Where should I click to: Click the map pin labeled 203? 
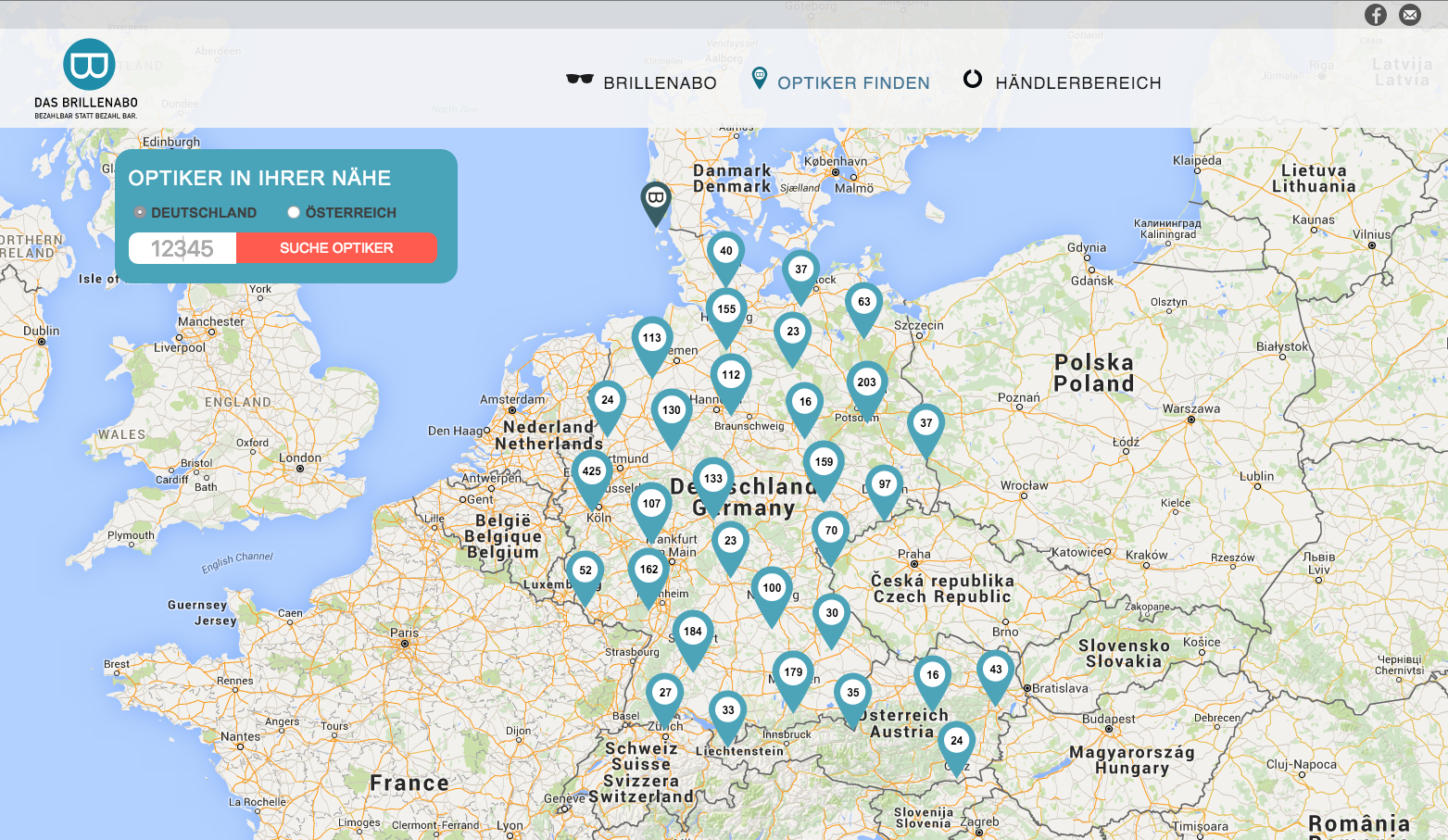pyautogui.click(x=867, y=391)
